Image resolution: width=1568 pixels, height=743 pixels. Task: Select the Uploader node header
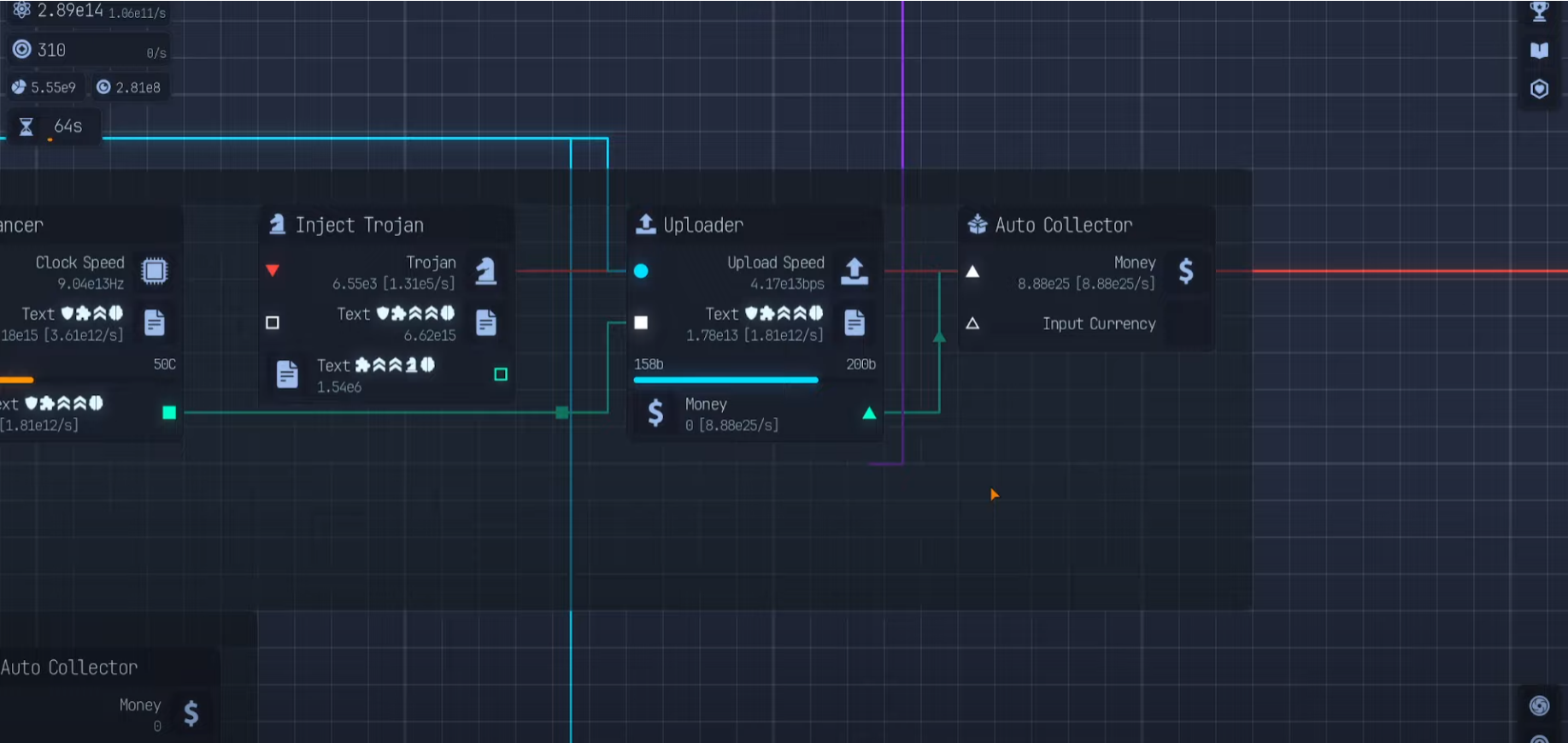702,225
